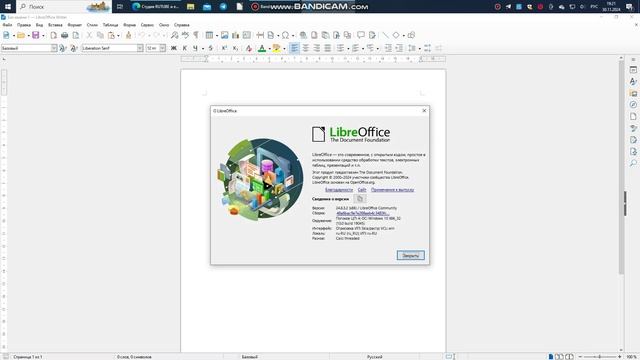
Task: Click the Spelling check icon
Action: click(x=185, y=36)
